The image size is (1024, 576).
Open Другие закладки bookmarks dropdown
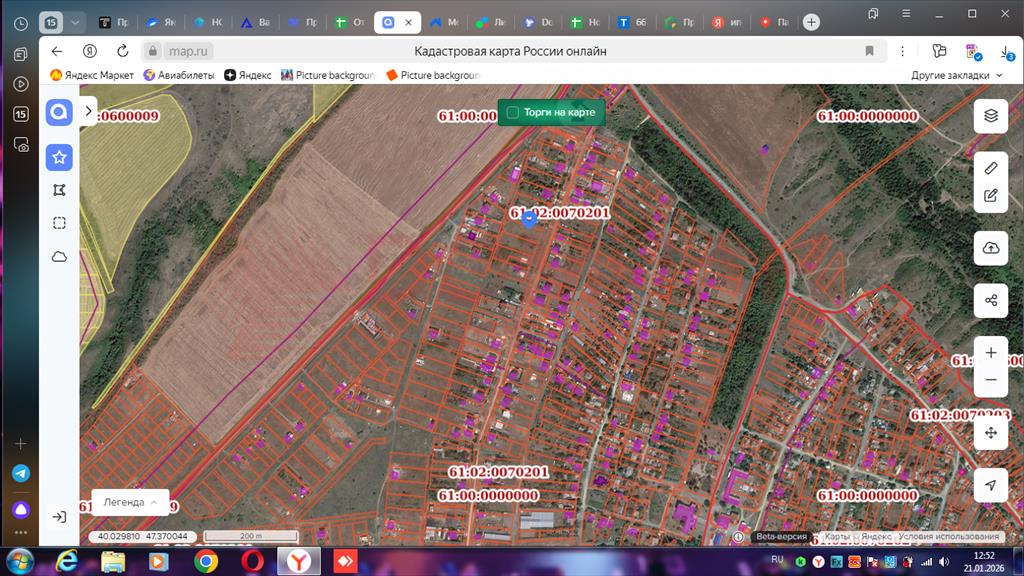tap(956, 75)
